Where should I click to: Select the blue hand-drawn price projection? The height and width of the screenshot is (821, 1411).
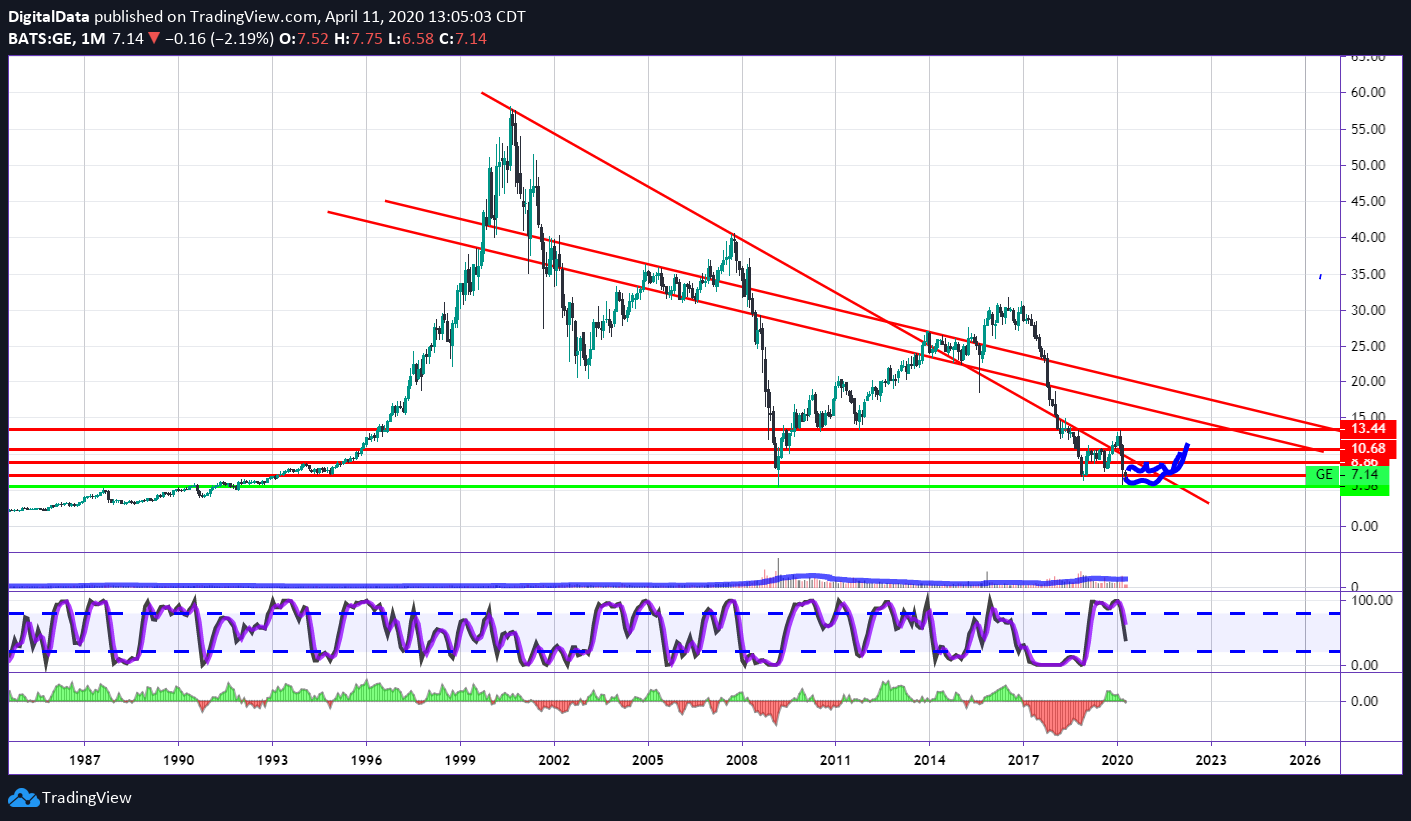(1156, 465)
